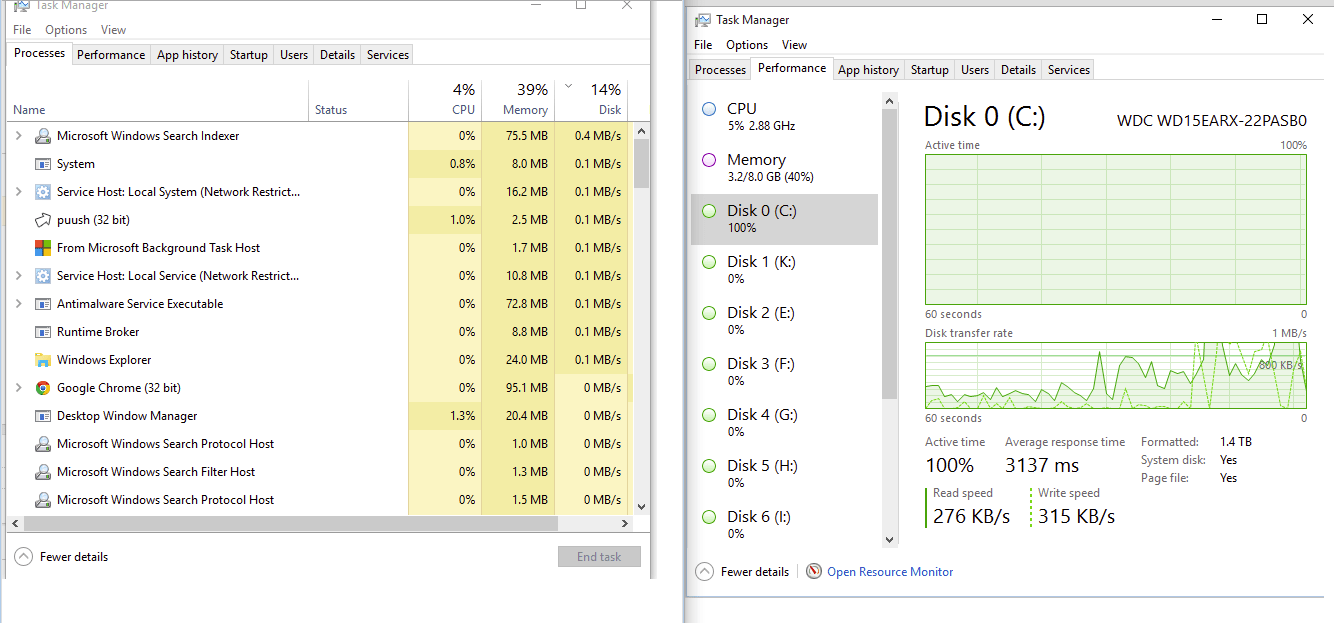The height and width of the screenshot is (623, 1334).
Task: Click the Microsoft Windows Search Indexer process icon
Action: click(43, 136)
